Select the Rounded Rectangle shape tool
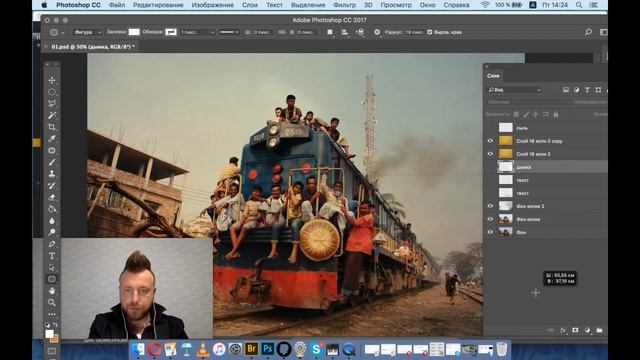The image size is (640, 360). tap(52, 280)
